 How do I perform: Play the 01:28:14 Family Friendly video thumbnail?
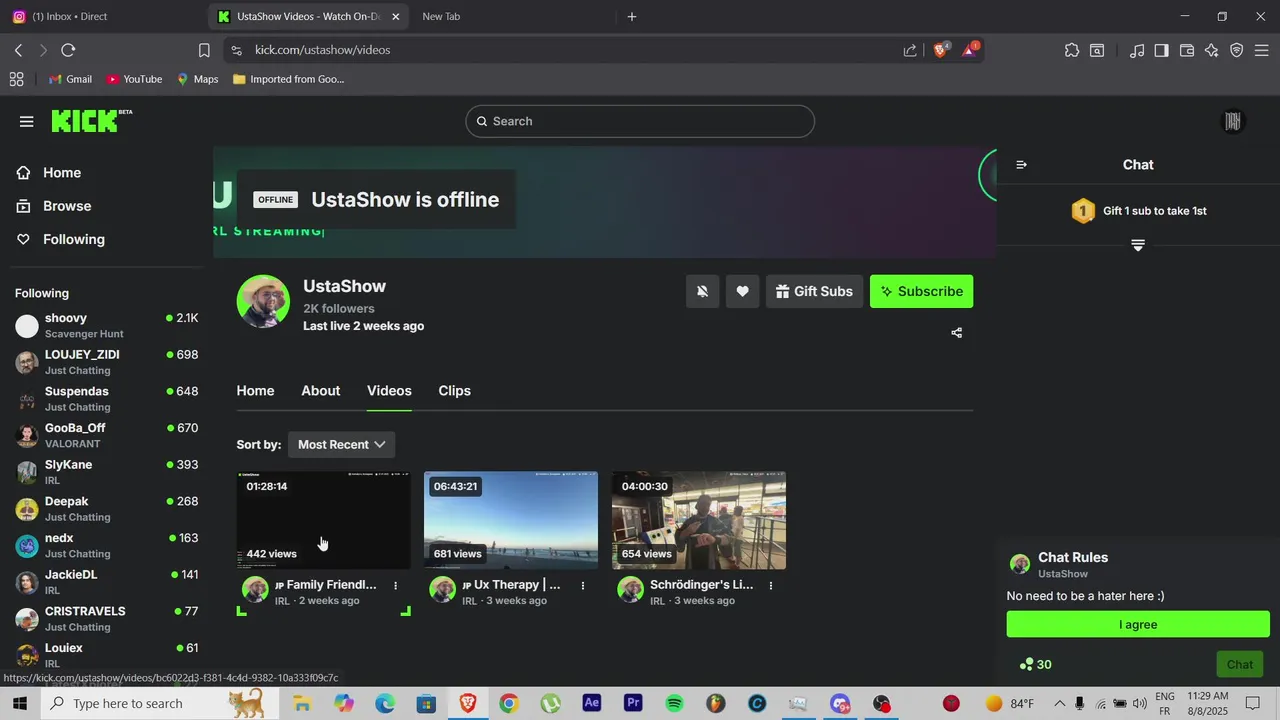coord(324,520)
